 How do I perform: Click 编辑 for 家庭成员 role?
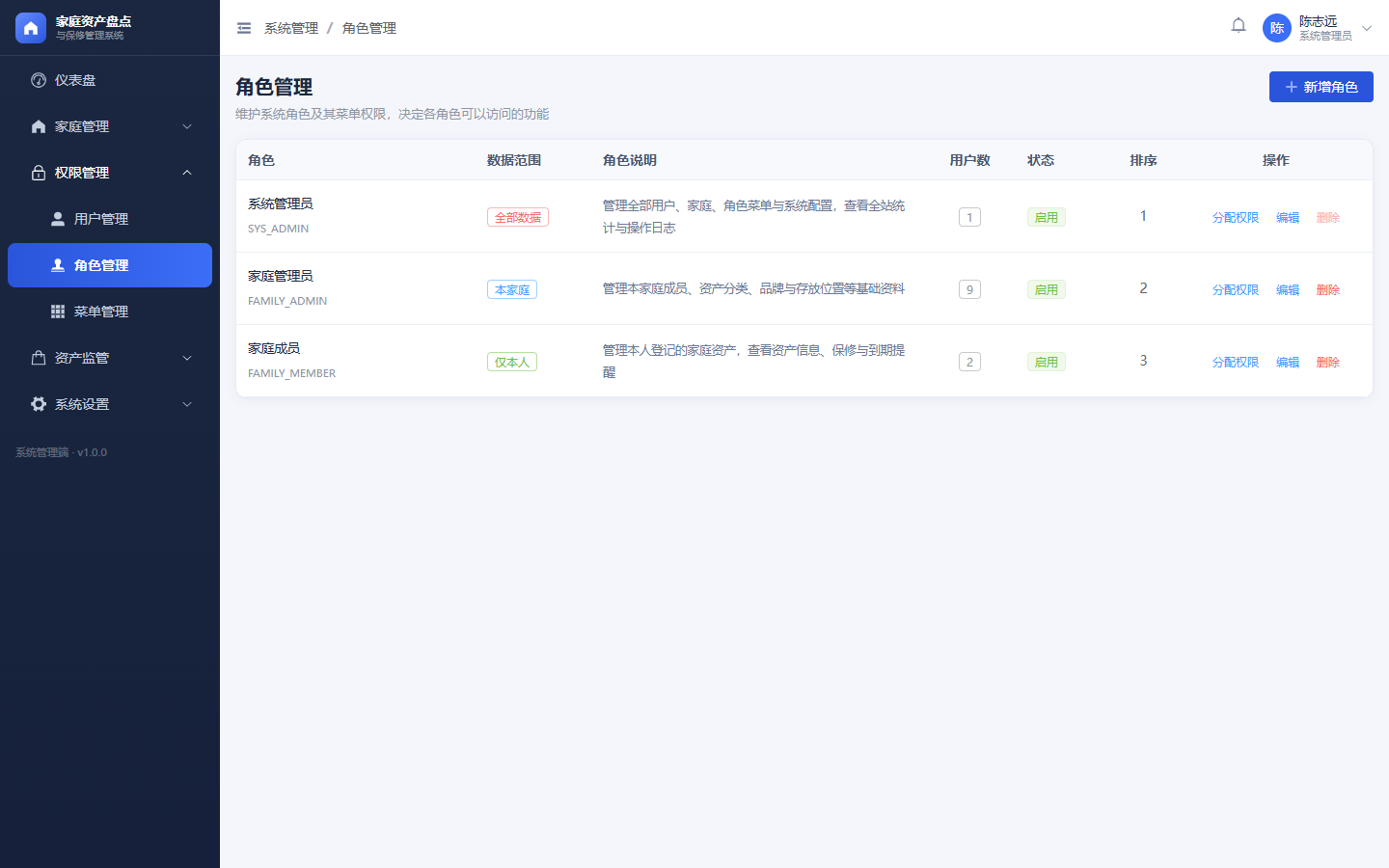[x=1288, y=362]
